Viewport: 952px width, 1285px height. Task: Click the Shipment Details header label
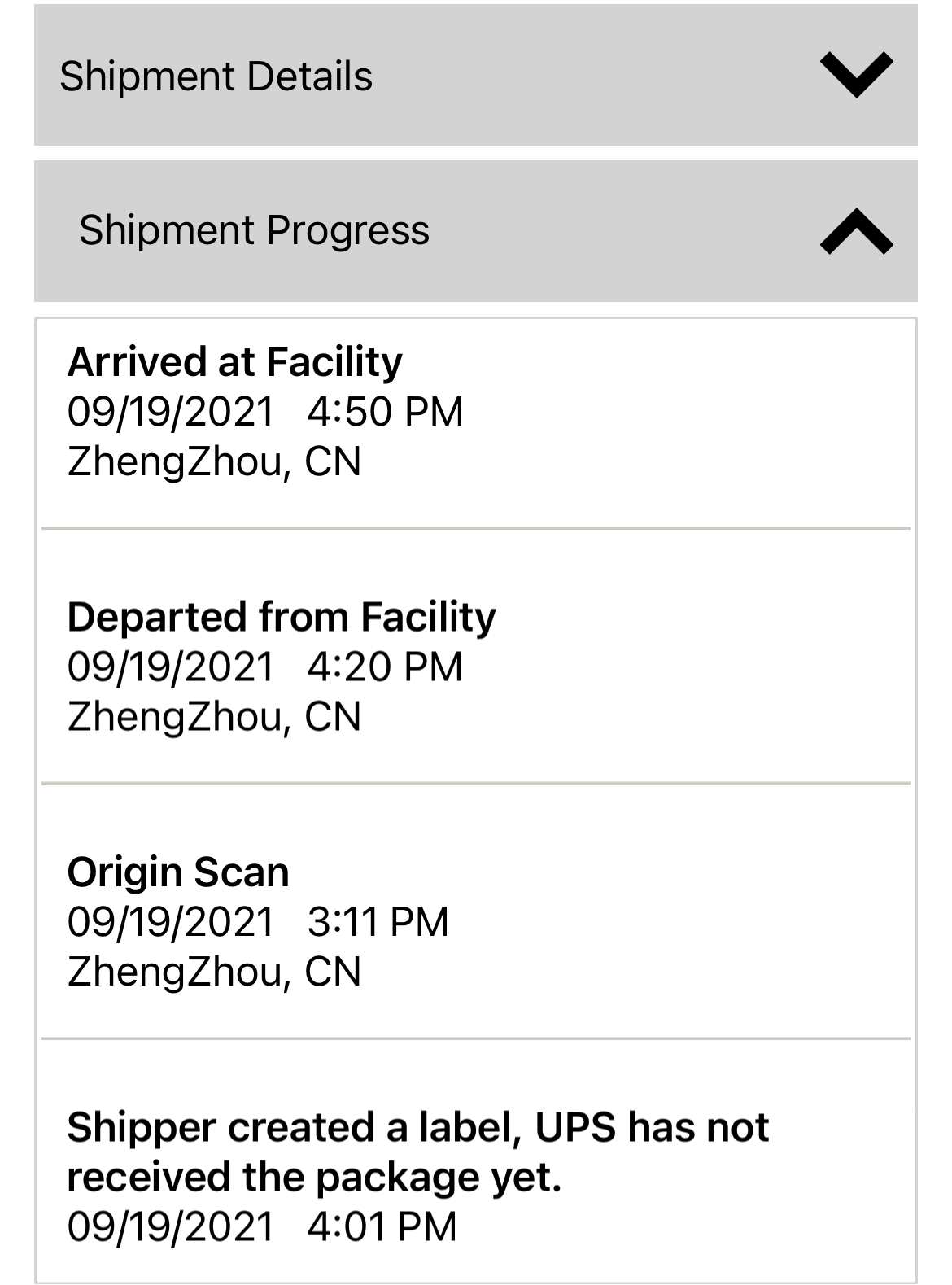pyautogui.click(x=216, y=76)
